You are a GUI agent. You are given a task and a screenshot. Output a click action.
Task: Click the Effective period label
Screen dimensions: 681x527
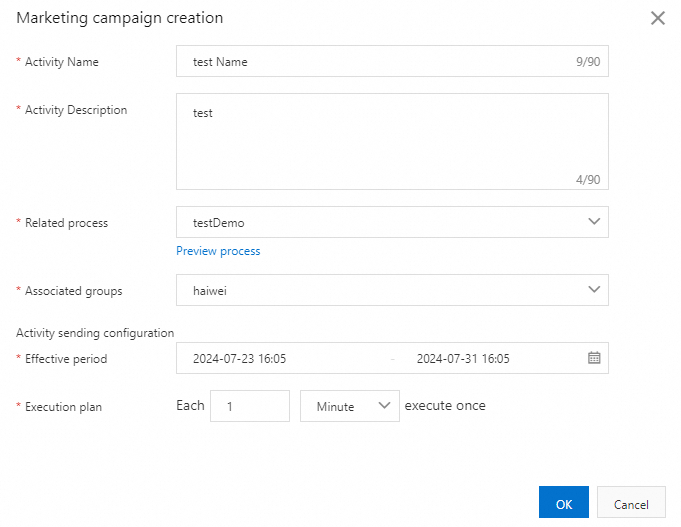point(65,358)
